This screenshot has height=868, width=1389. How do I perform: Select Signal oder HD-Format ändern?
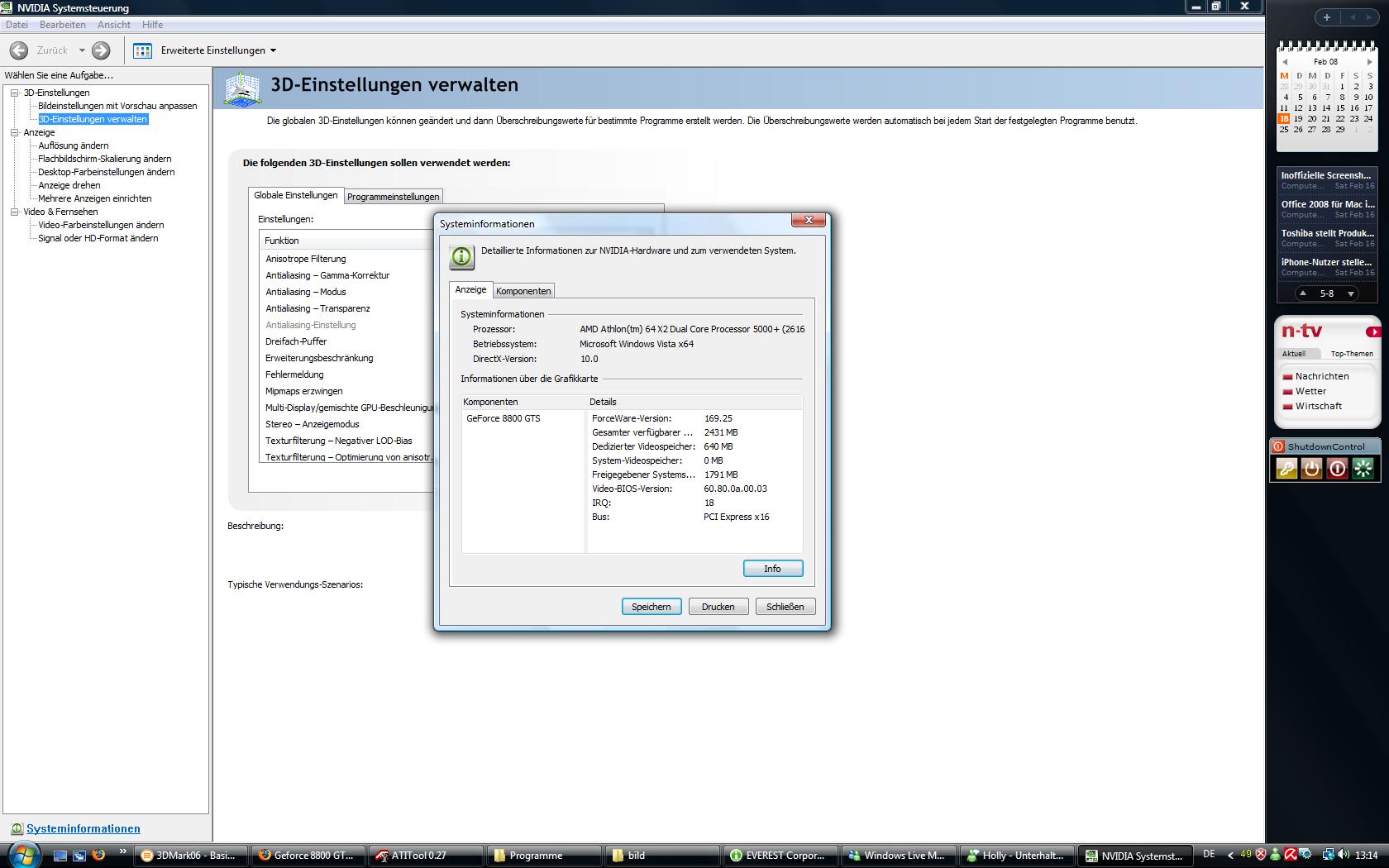pyautogui.click(x=98, y=238)
